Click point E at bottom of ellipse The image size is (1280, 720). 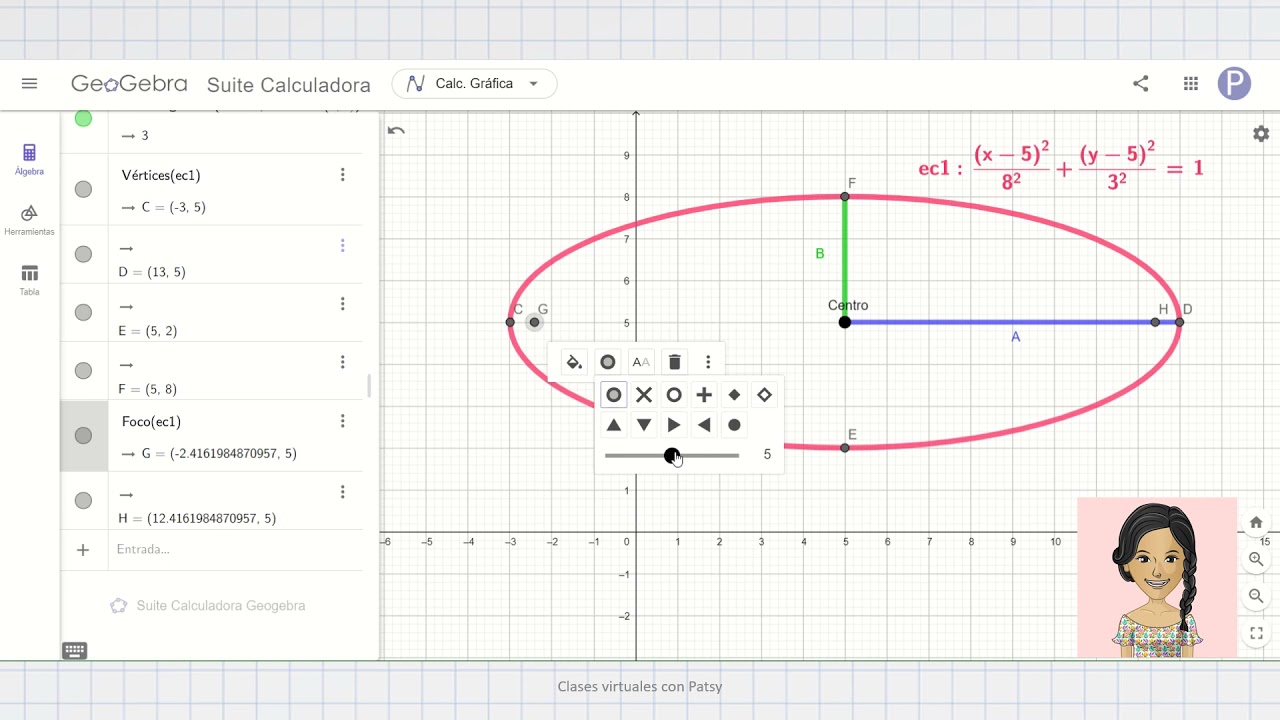click(x=845, y=447)
